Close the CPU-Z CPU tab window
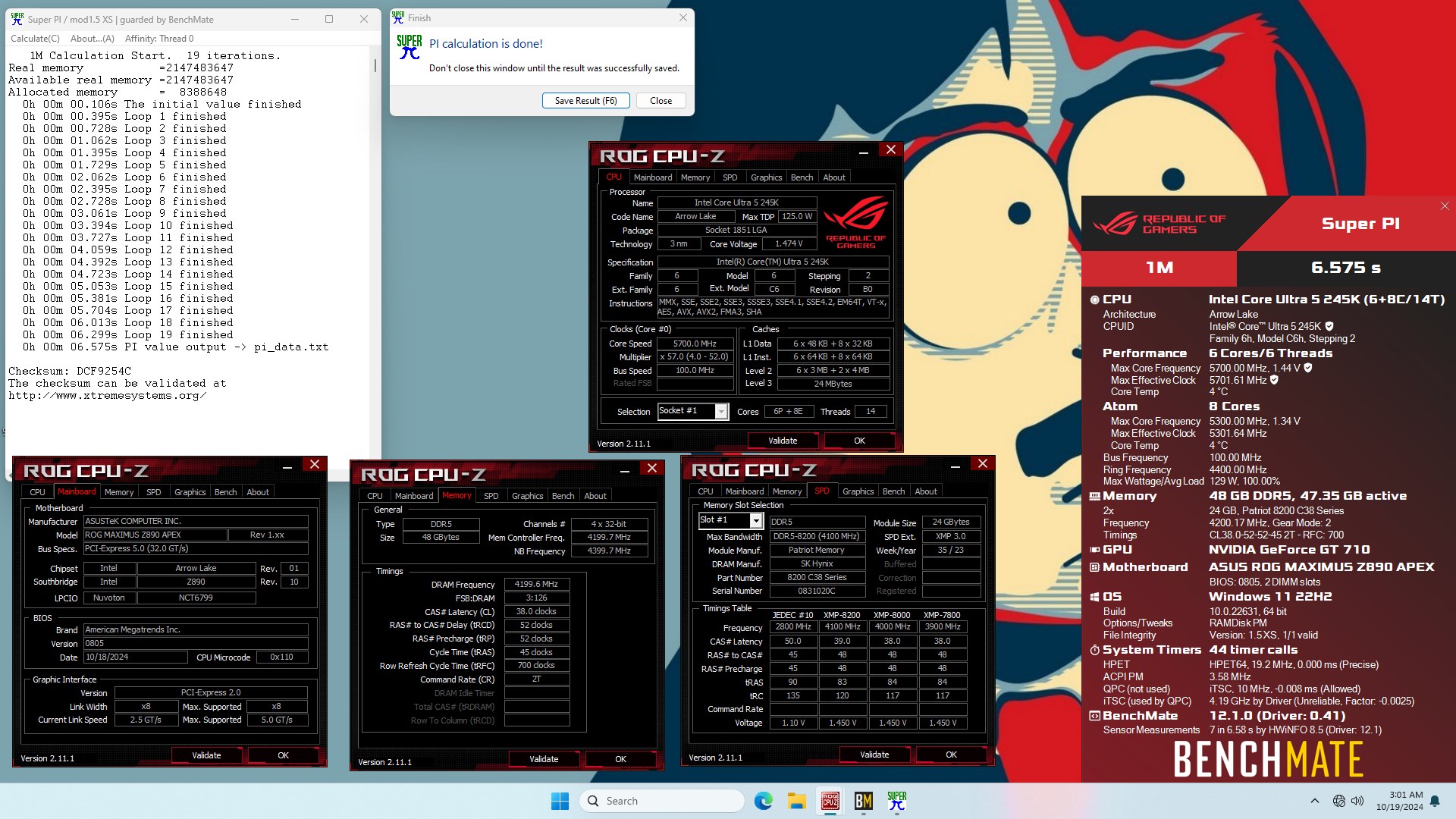Viewport: 1456px width, 819px height. coord(891,150)
